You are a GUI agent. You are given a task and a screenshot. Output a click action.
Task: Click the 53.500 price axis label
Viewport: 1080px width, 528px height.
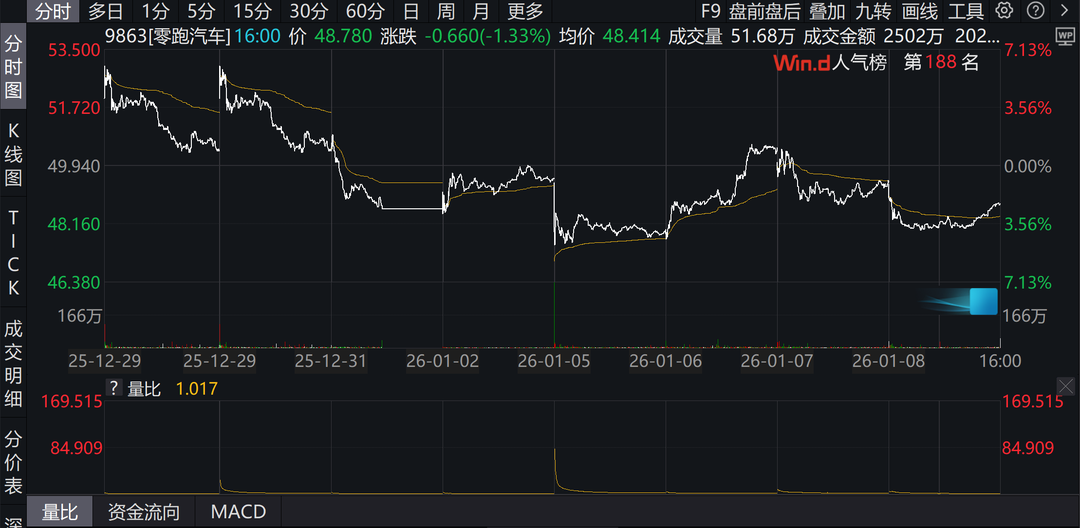point(73,50)
